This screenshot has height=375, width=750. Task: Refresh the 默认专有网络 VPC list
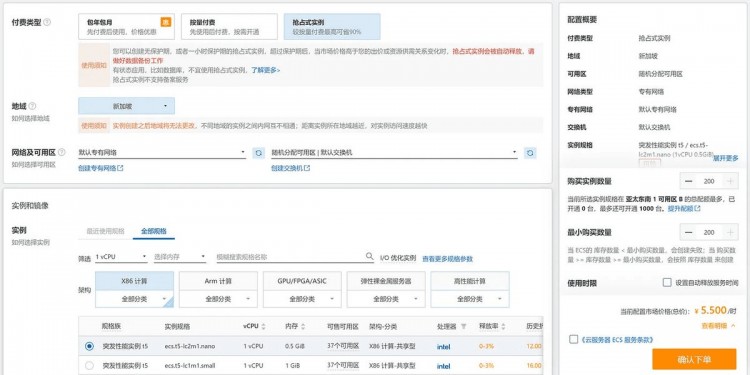259,153
